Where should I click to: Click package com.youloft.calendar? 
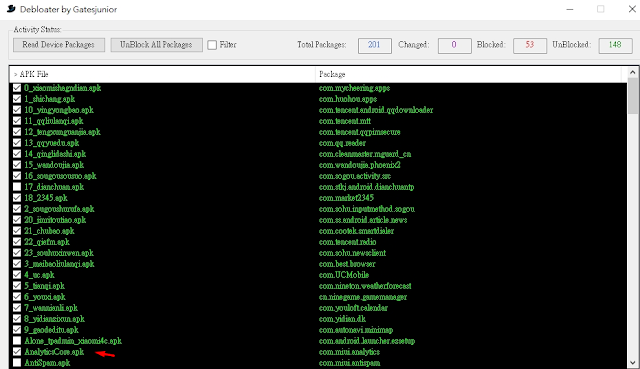coord(353,308)
